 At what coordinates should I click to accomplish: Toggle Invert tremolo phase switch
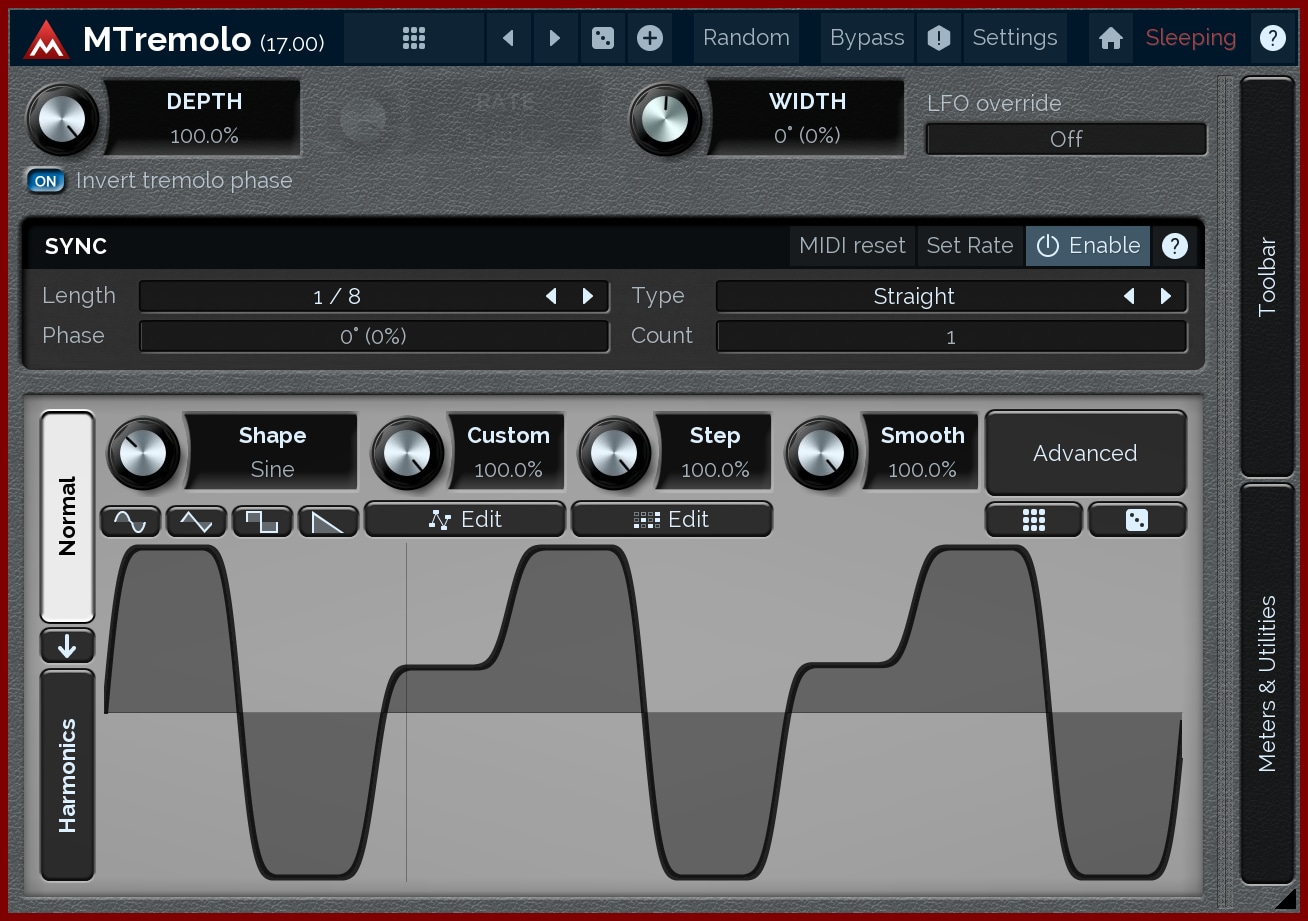(46, 181)
